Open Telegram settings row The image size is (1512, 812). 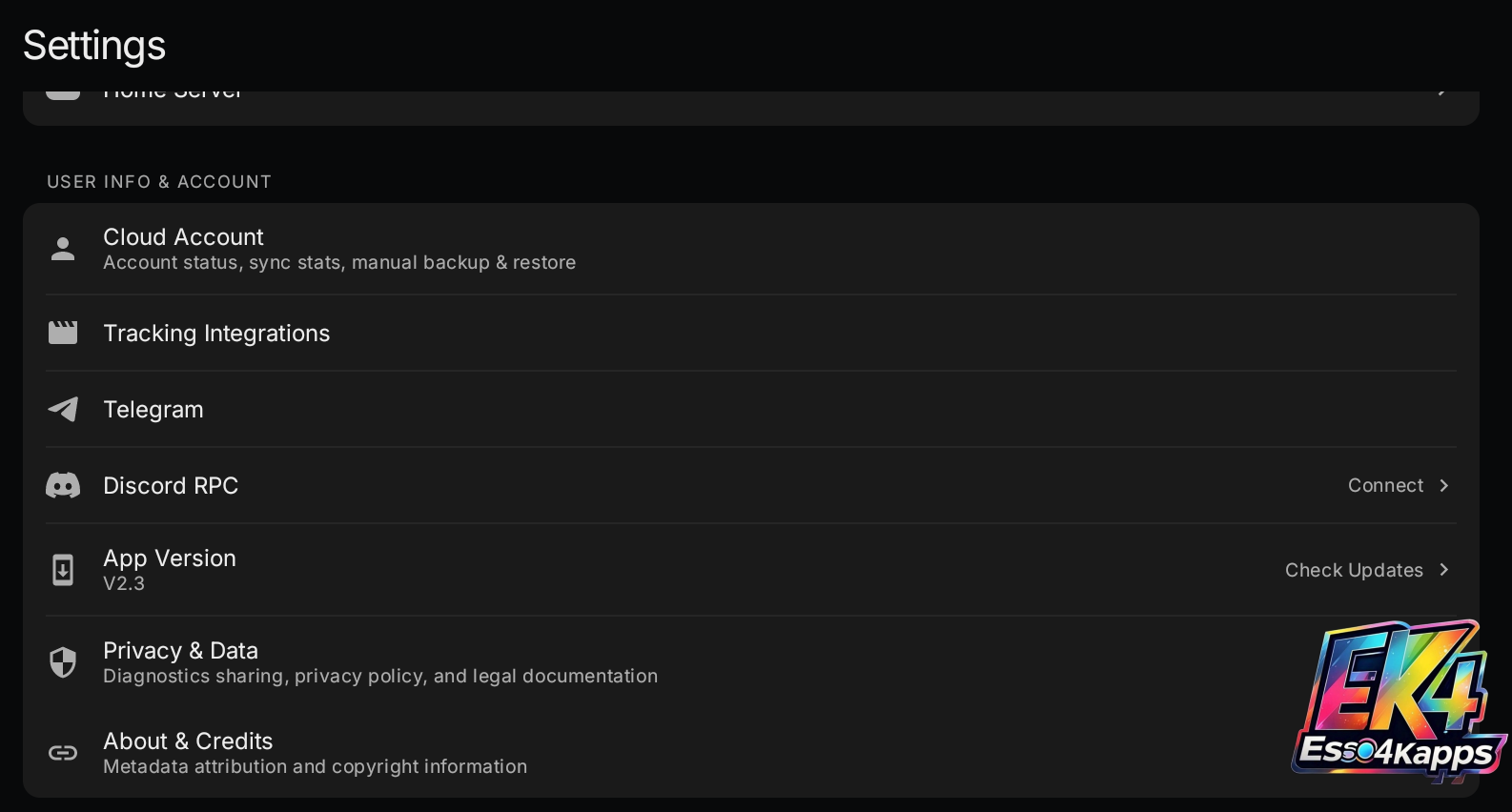click(751, 409)
